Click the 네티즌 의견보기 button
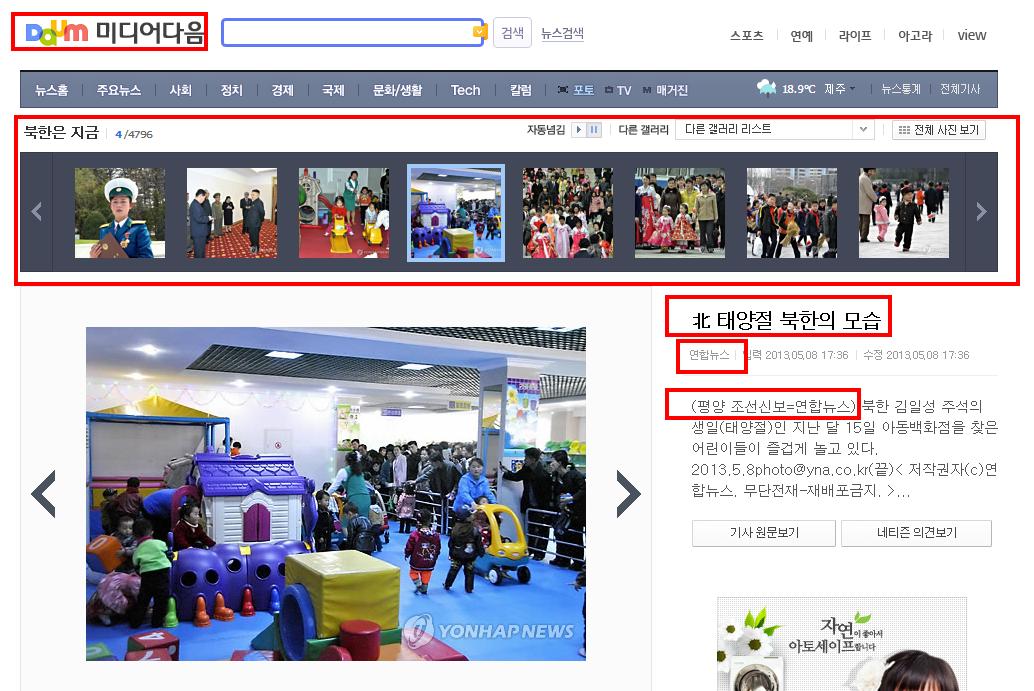The width and height of the screenshot is (1034, 691). coord(917,533)
